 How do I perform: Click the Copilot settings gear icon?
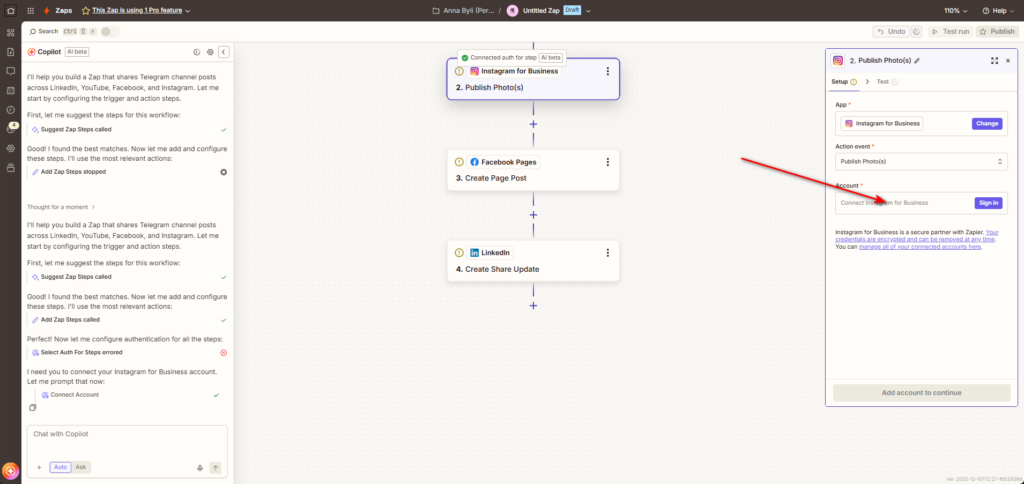pos(210,52)
